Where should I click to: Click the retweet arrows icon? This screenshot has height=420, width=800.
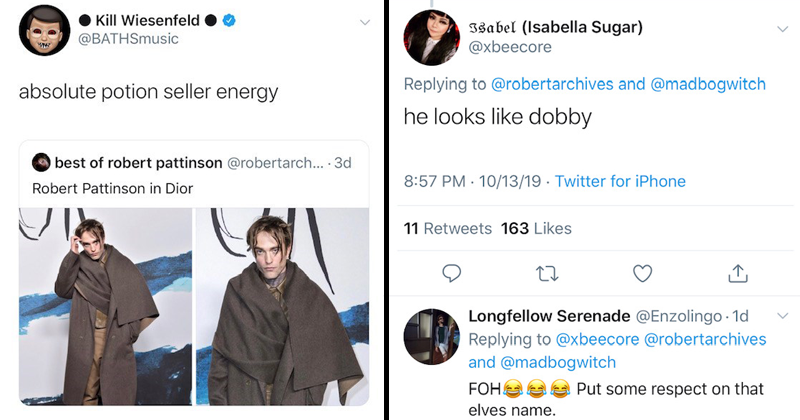(x=547, y=272)
